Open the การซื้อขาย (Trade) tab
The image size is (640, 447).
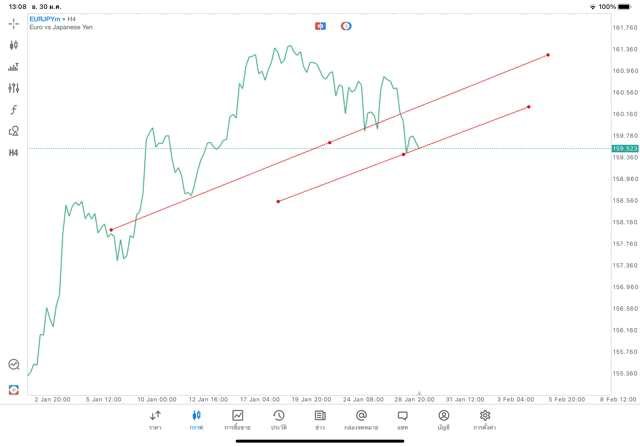pos(237,419)
